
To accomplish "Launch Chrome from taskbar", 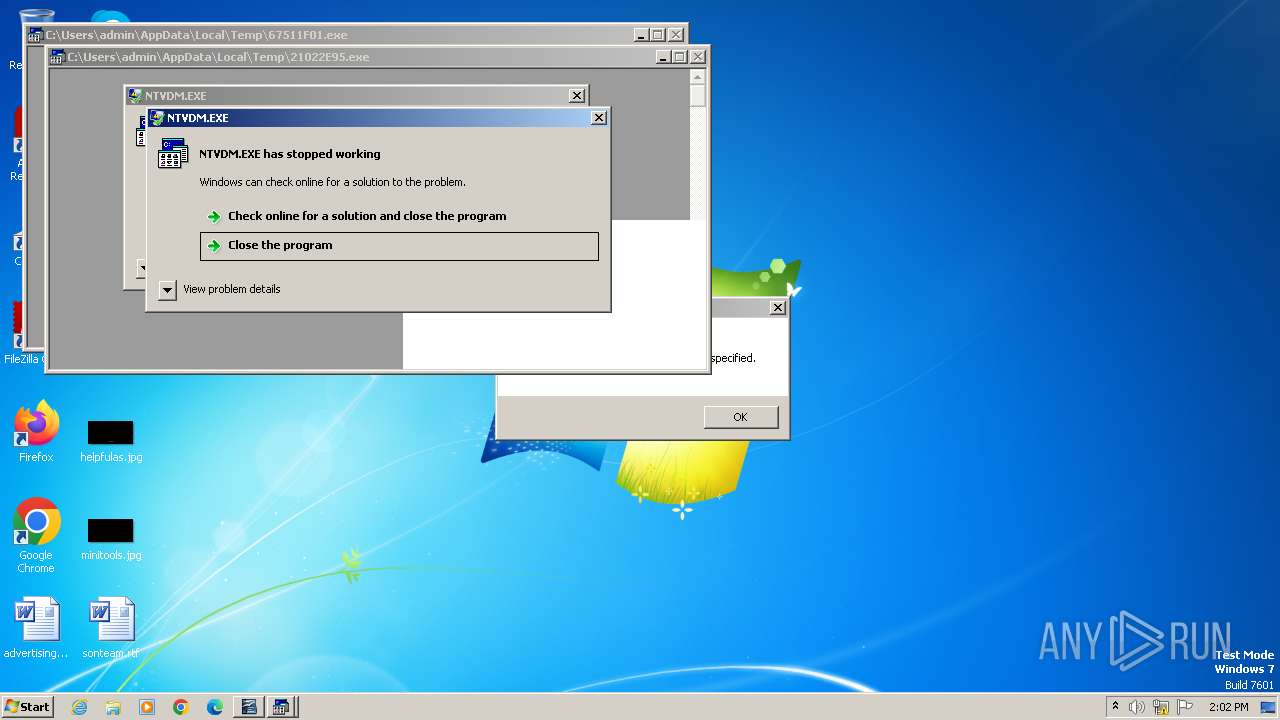I will (181, 707).
